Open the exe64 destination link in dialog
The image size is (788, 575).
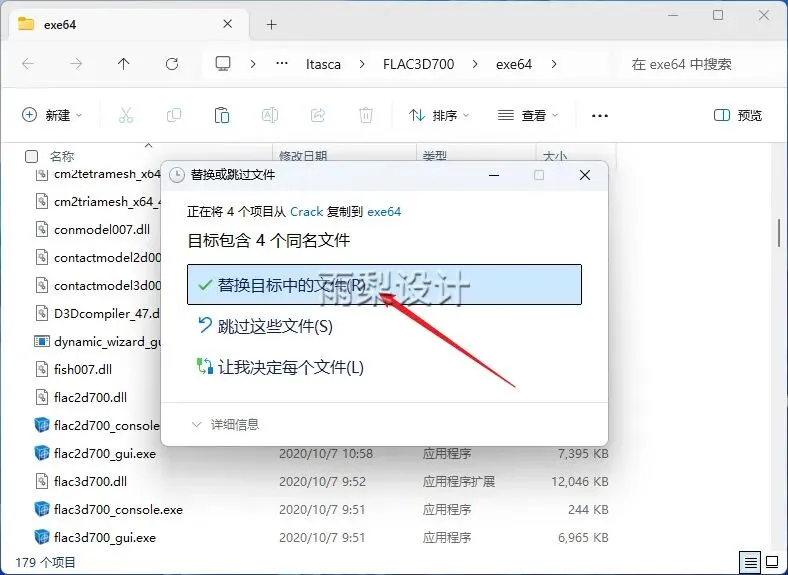click(384, 212)
